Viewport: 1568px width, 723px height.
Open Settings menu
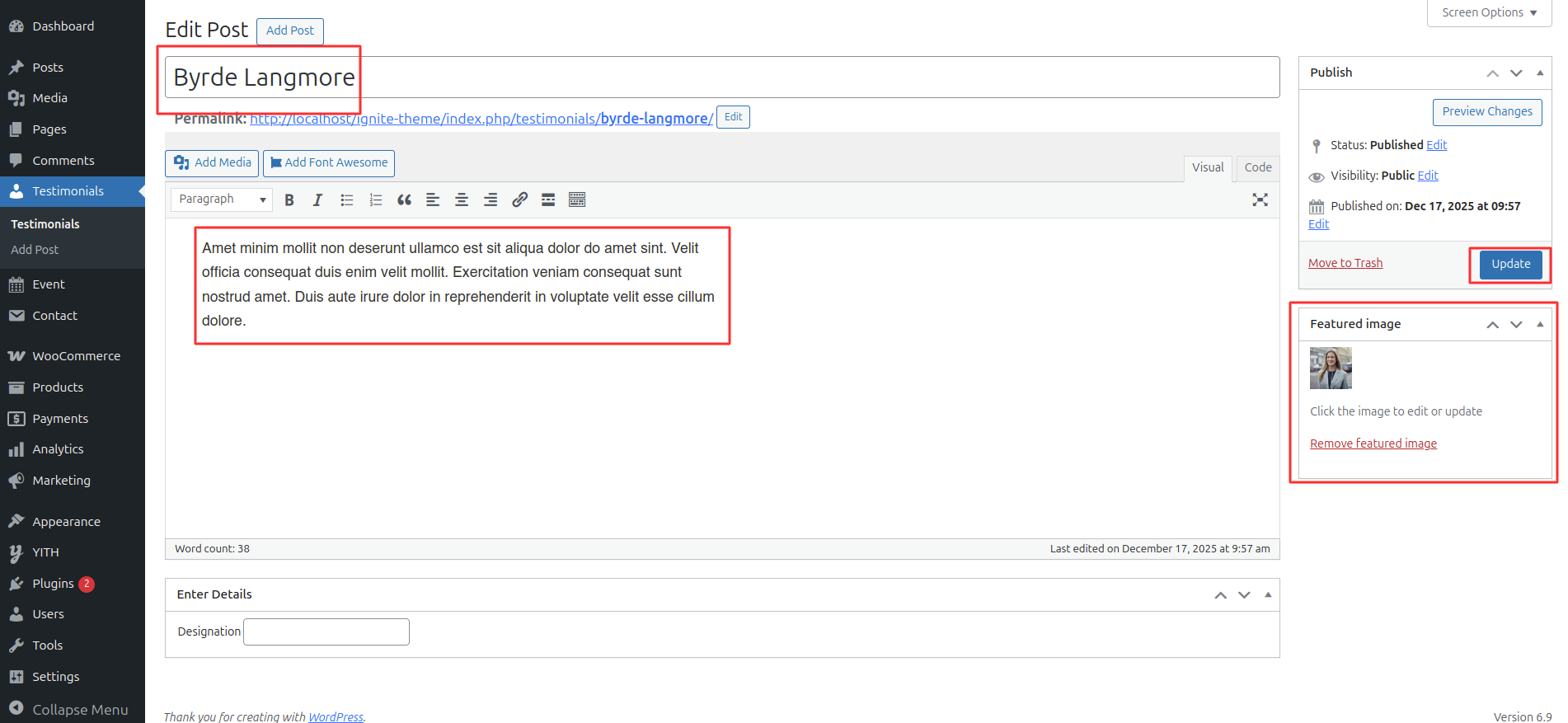coord(73,677)
